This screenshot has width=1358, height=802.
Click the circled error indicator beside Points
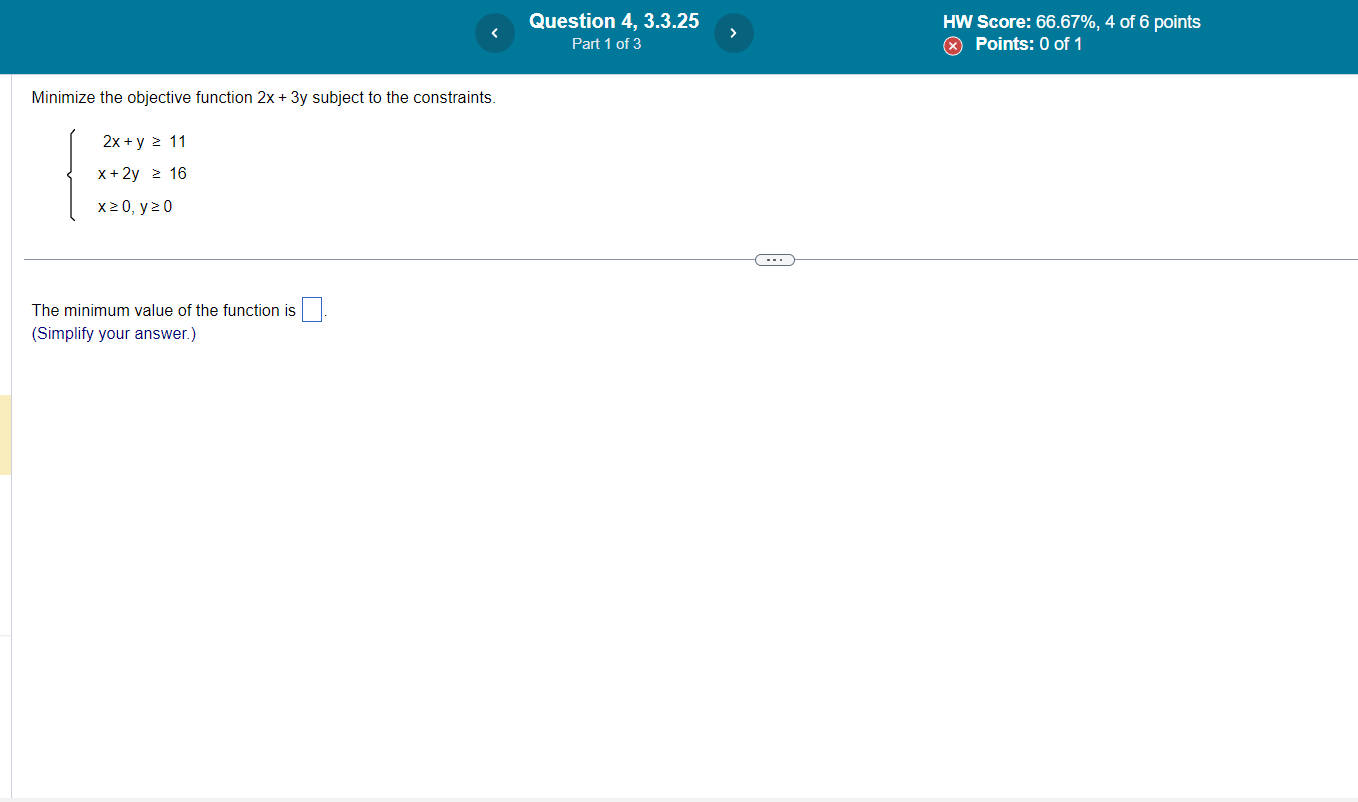(x=953, y=45)
